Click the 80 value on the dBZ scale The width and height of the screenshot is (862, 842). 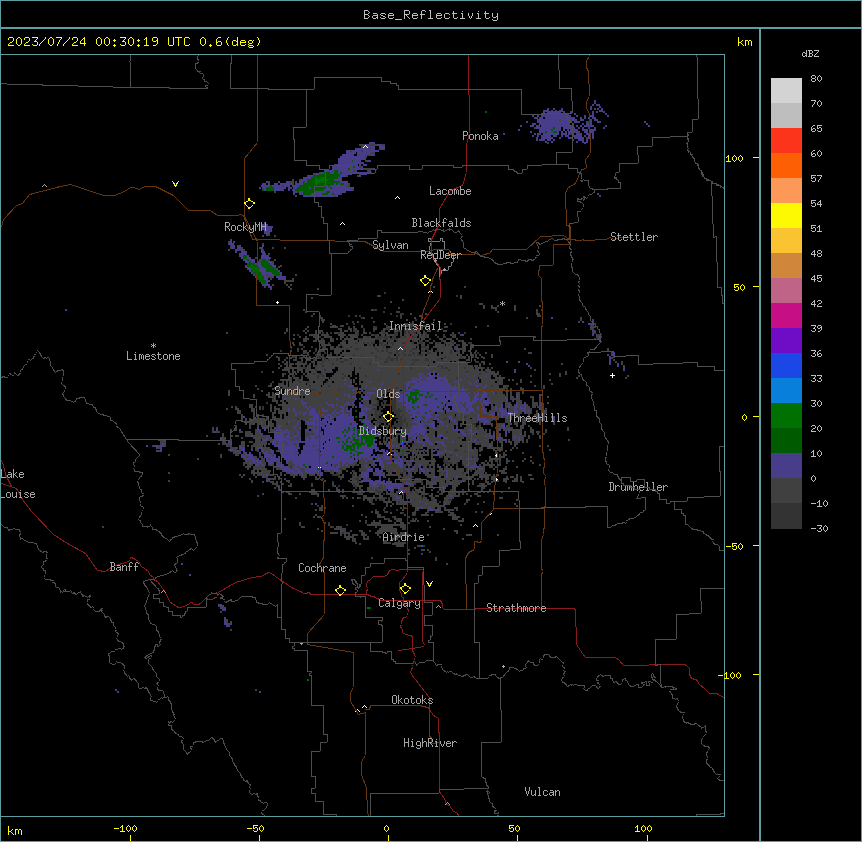(816, 79)
